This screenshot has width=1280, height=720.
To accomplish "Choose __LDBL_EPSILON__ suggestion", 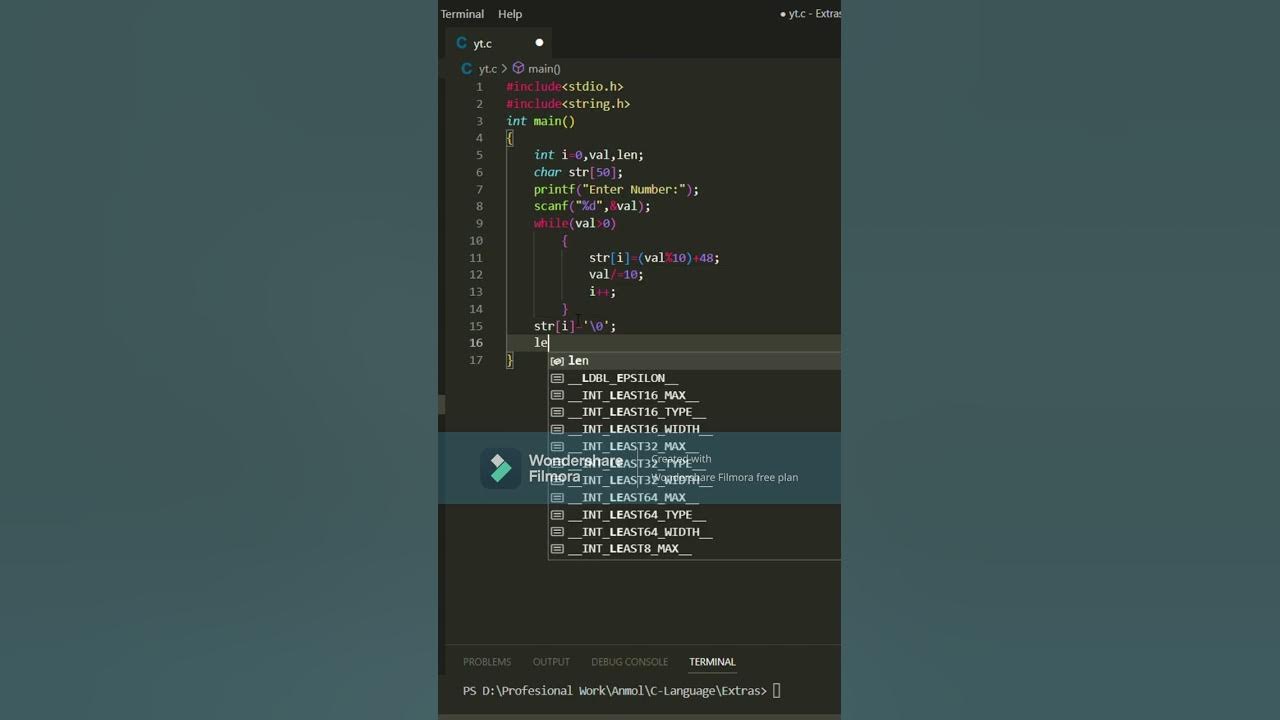I will tap(694, 378).
